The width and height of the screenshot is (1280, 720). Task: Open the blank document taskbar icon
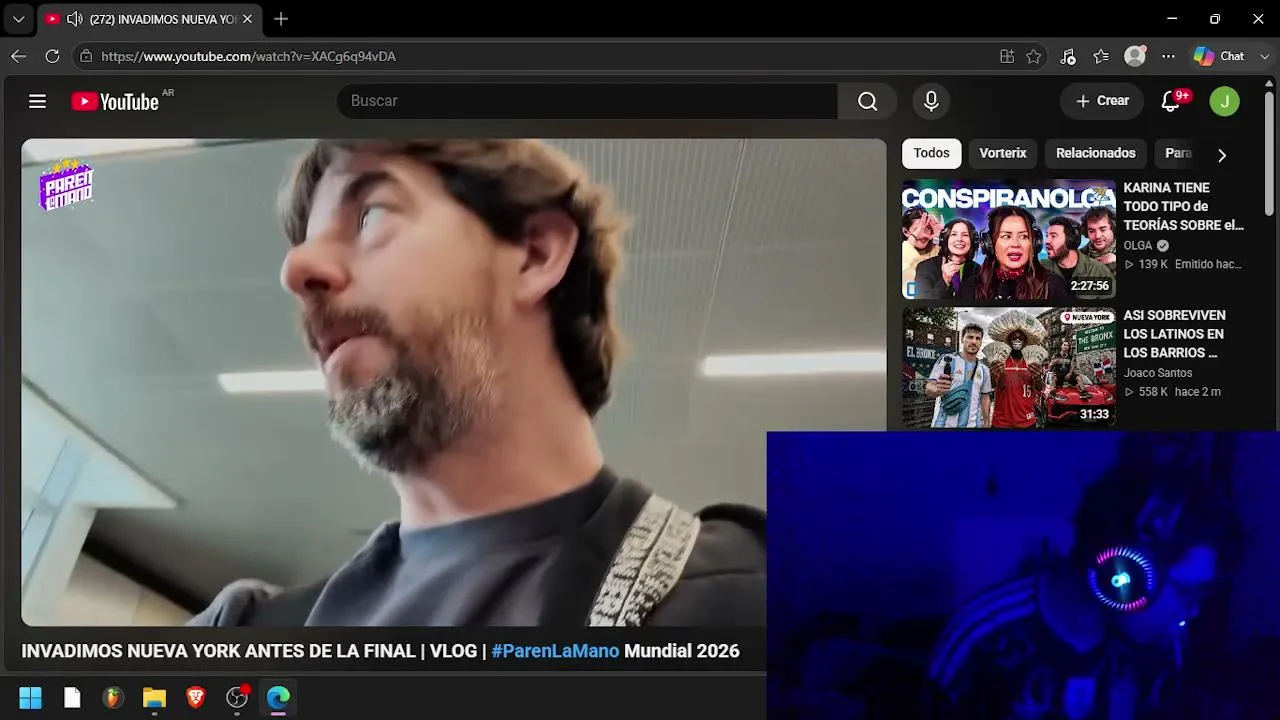coord(72,697)
